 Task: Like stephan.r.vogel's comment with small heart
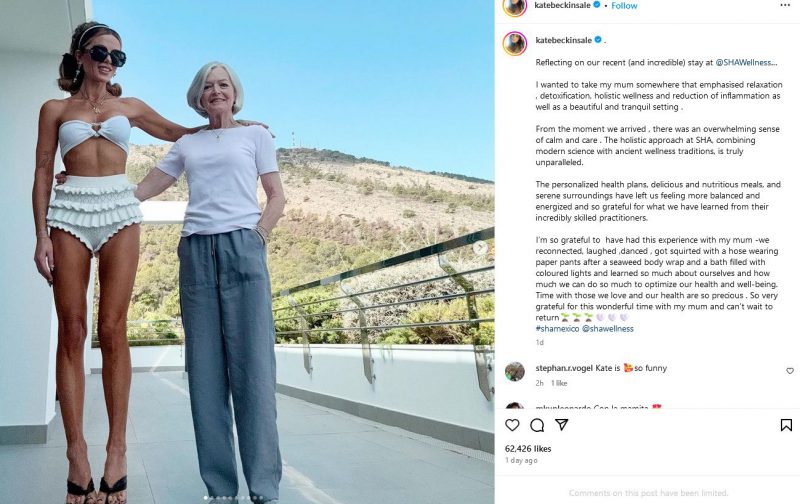click(790, 371)
